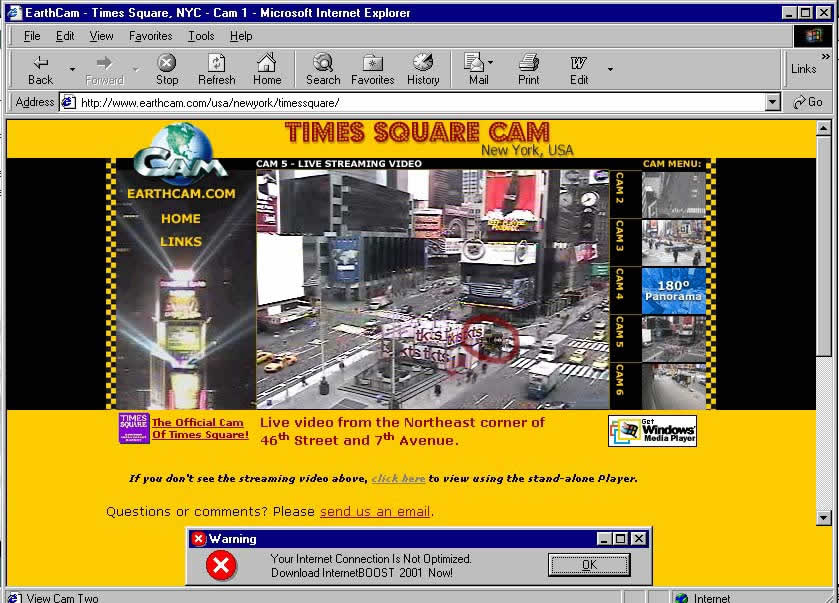Click the Forward navigation button
This screenshot has height=603, width=839.
(x=104, y=70)
